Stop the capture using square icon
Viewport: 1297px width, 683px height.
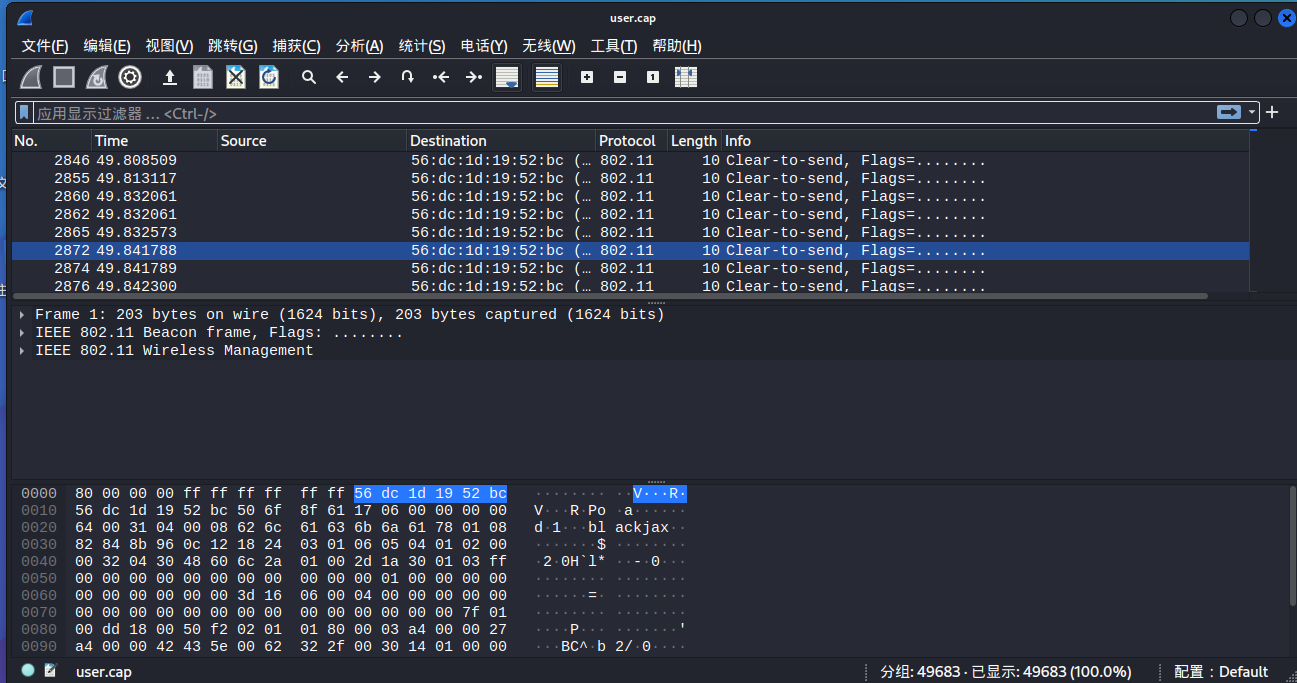point(64,77)
